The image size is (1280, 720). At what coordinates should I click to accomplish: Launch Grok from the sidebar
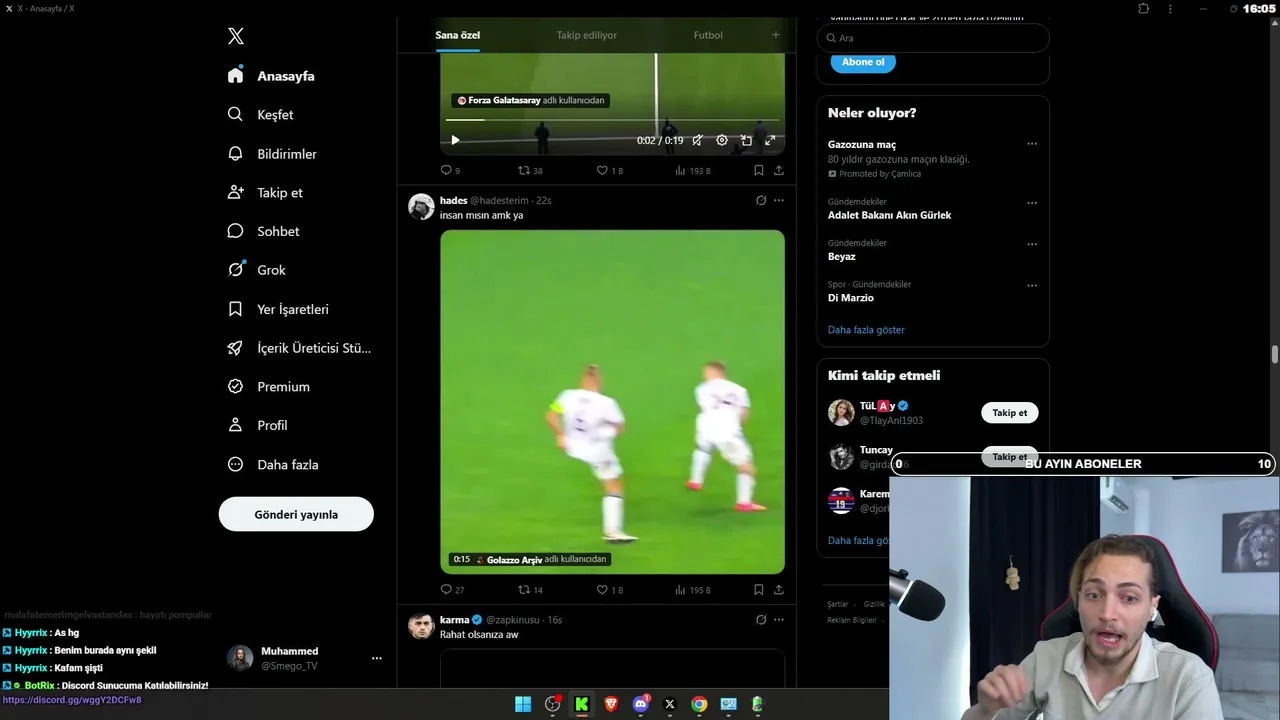click(256, 270)
